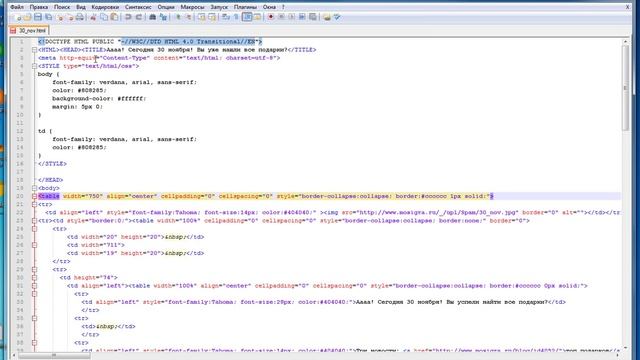The width and height of the screenshot is (640, 360).
Task: Open the ? help menu
Action: click(x=283, y=7)
